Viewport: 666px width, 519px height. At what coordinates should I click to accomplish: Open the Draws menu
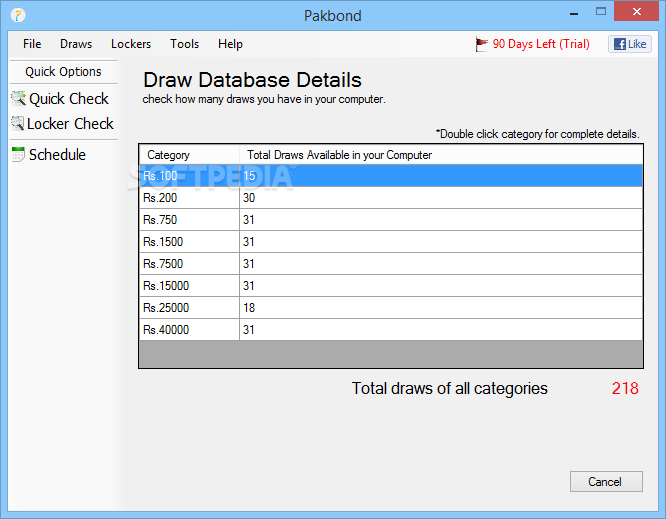pos(76,44)
